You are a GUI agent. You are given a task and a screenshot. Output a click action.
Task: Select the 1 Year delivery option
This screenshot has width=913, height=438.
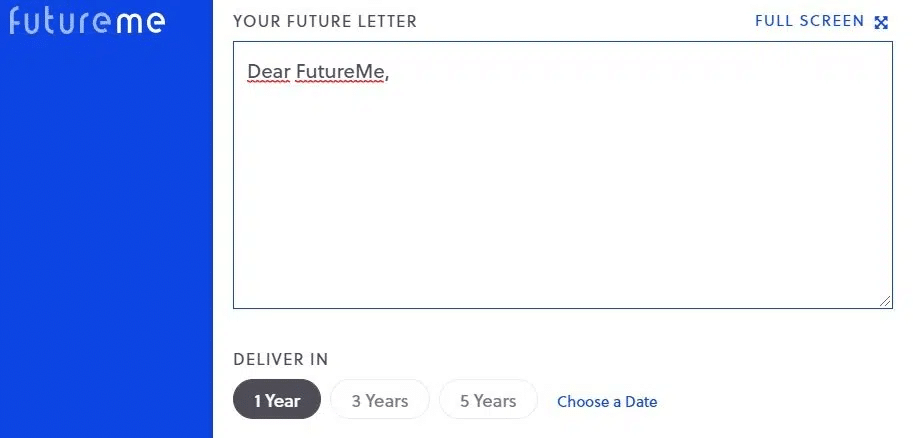coord(277,401)
